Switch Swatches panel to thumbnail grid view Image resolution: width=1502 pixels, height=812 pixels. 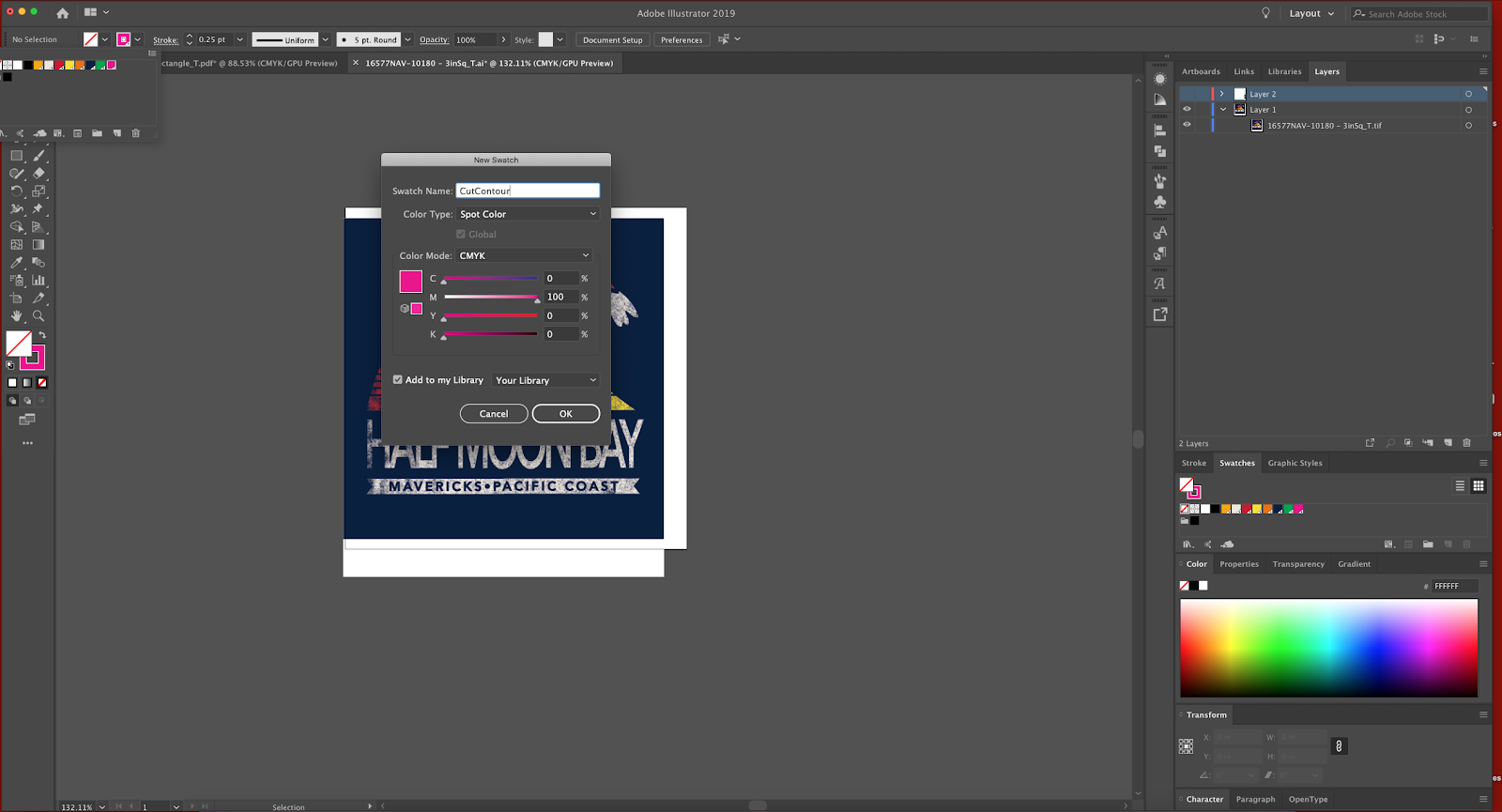(1479, 485)
